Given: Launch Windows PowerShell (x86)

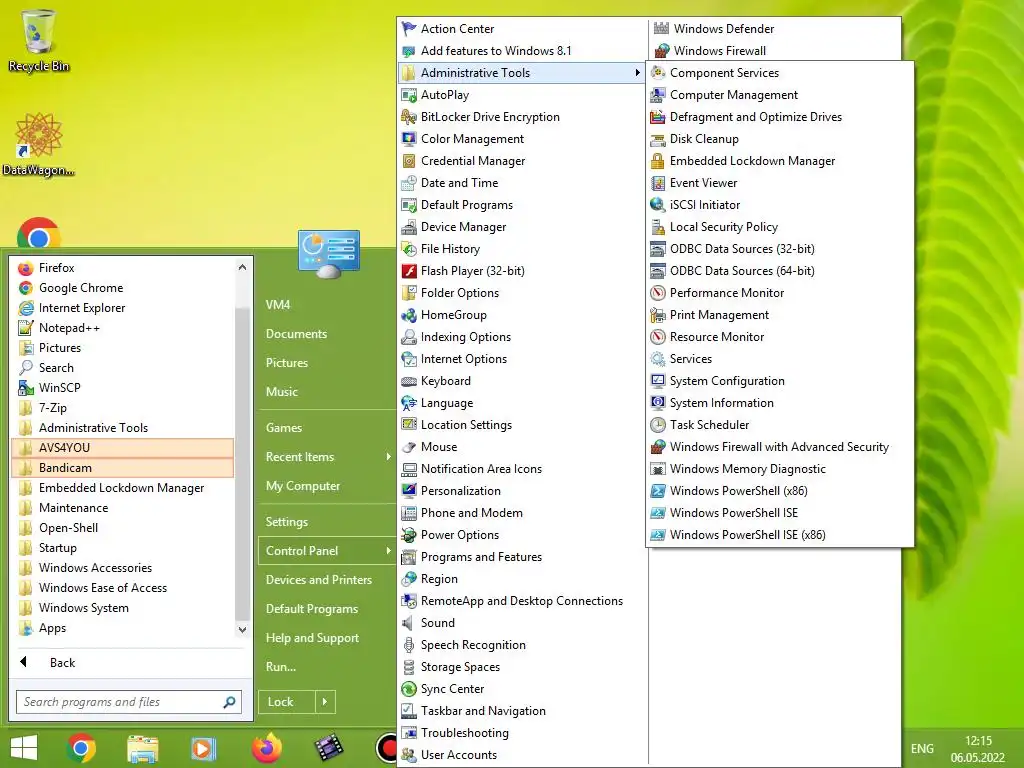Looking at the screenshot, I should [x=780, y=490].
